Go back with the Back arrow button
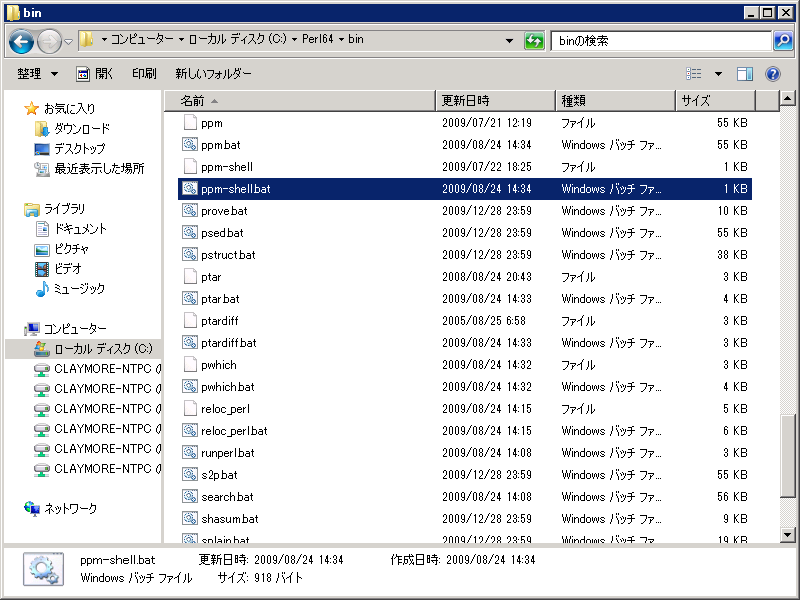The image size is (800, 600). (x=21, y=41)
